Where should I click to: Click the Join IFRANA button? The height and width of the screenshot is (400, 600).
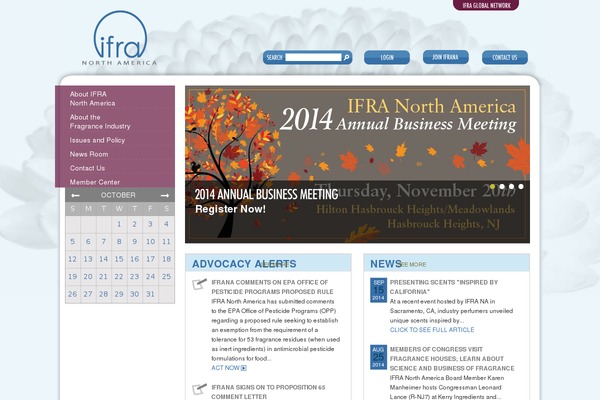(445, 57)
